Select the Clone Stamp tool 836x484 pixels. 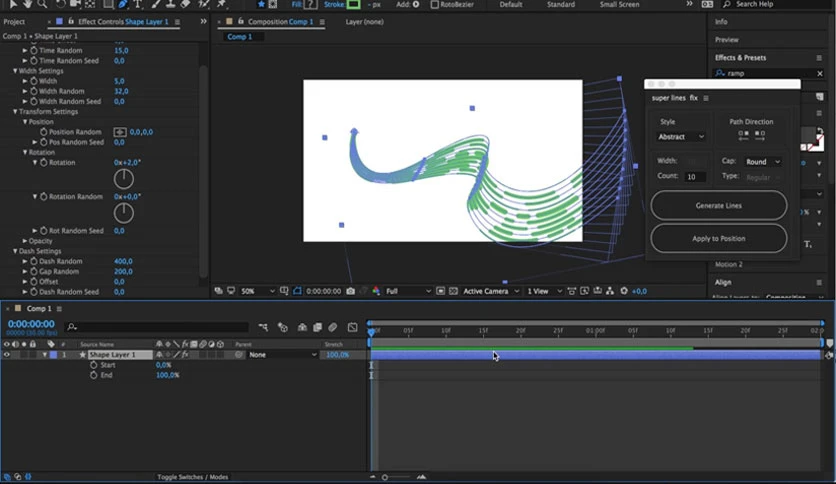170,4
